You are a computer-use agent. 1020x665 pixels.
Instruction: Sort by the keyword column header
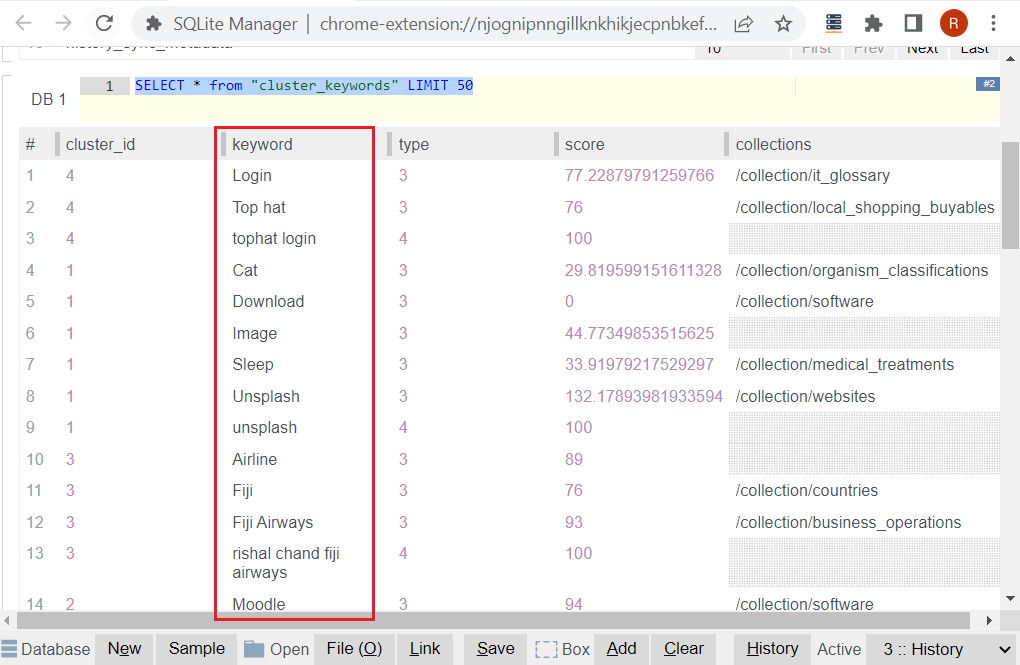pyautogui.click(x=262, y=144)
